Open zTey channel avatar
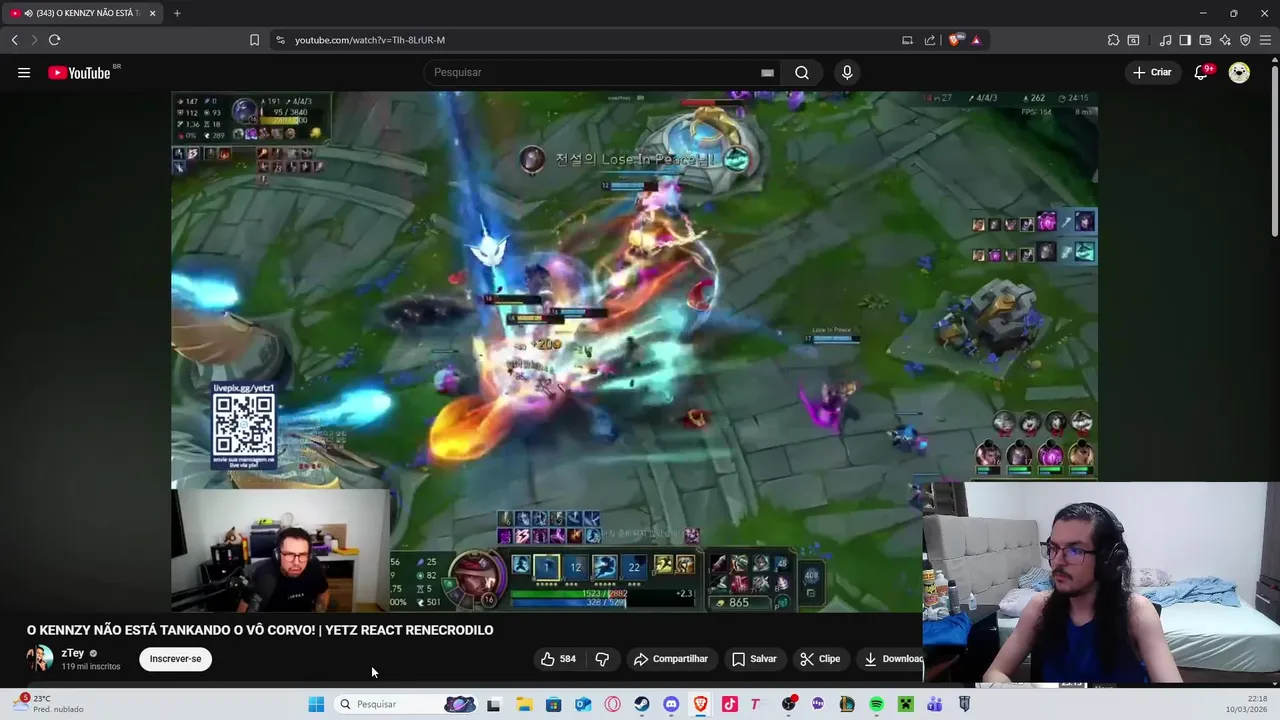Image resolution: width=1280 pixels, height=720 pixels. click(40, 658)
